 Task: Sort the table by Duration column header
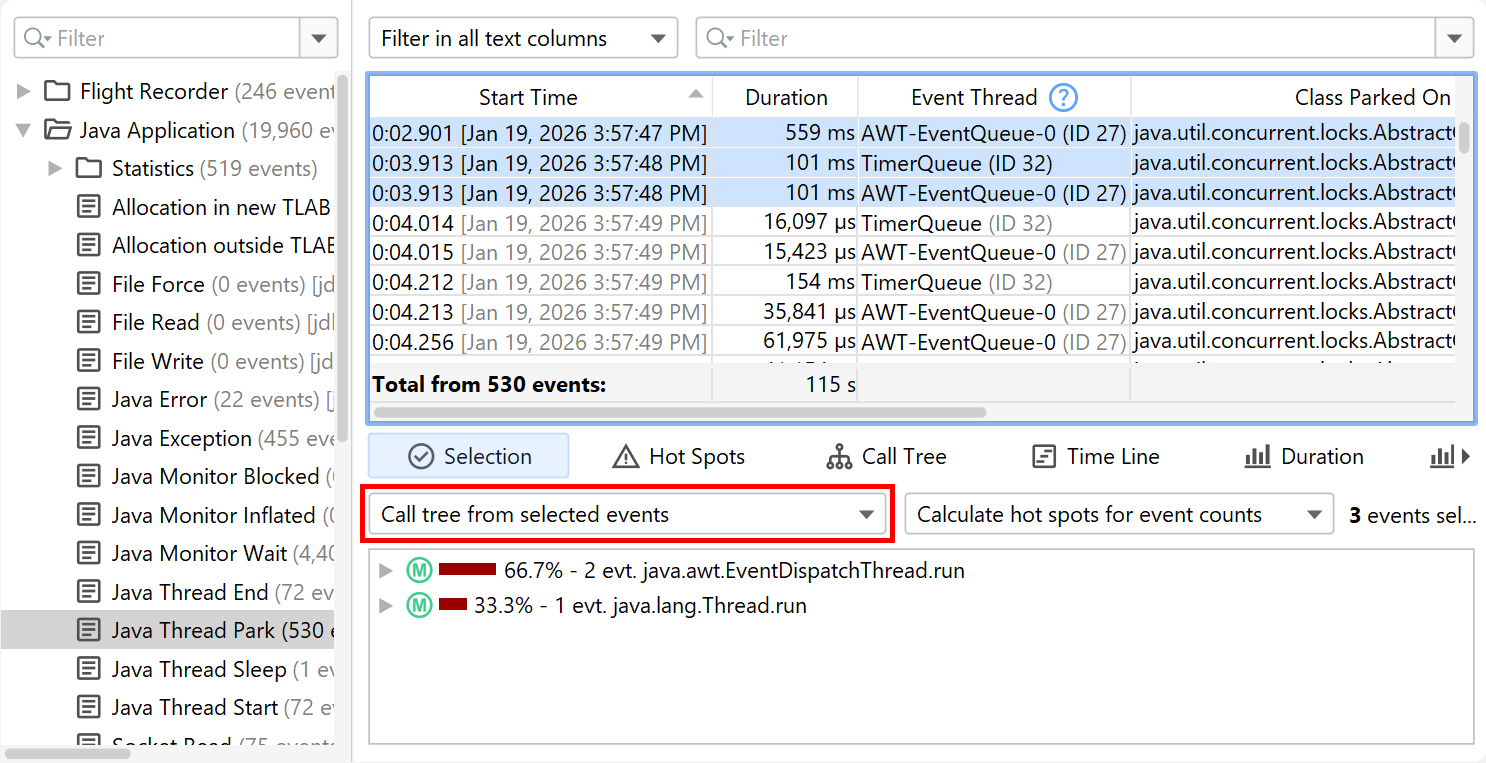785,97
